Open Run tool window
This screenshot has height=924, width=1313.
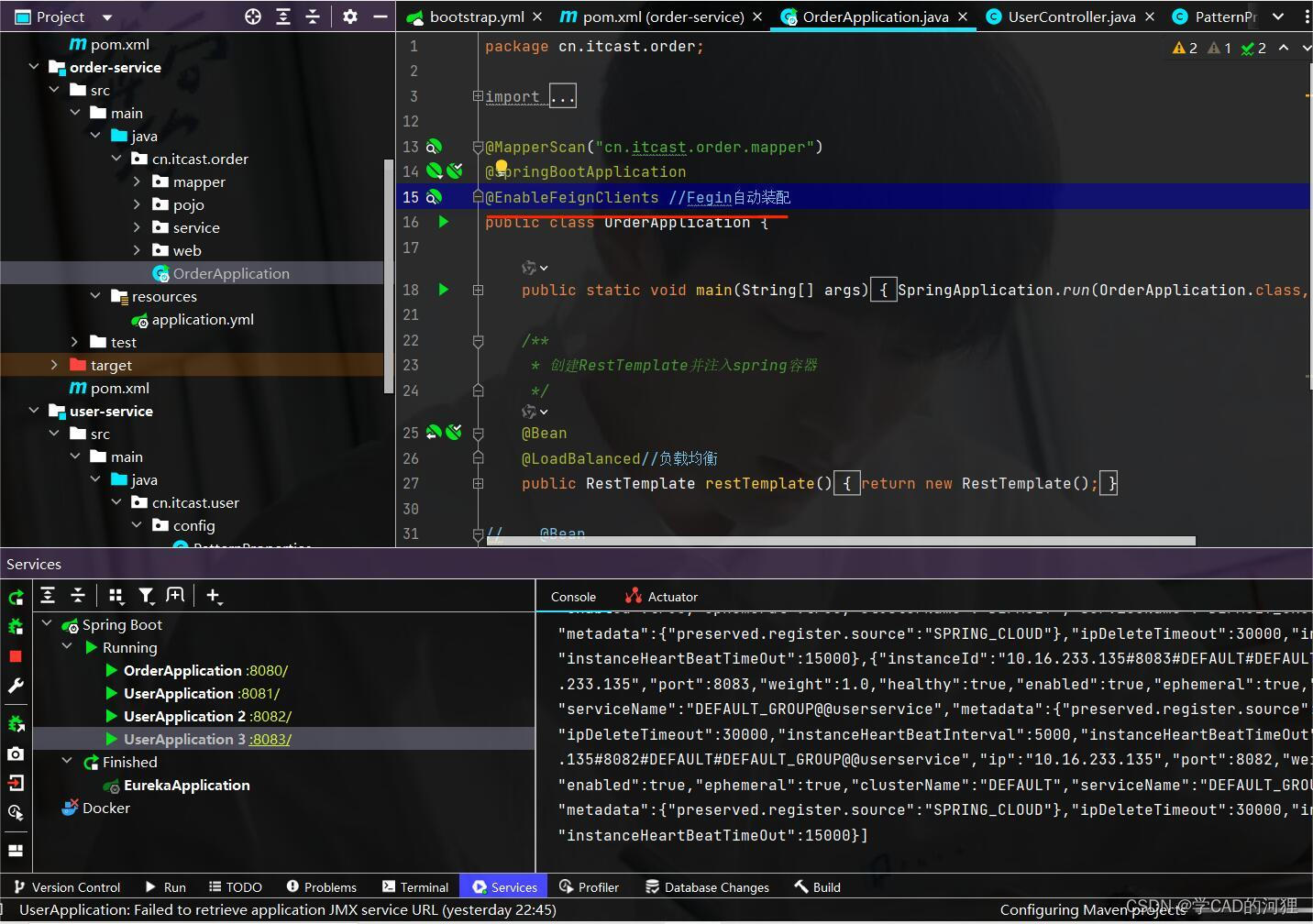pyautogui.click(x=165, y=887)
